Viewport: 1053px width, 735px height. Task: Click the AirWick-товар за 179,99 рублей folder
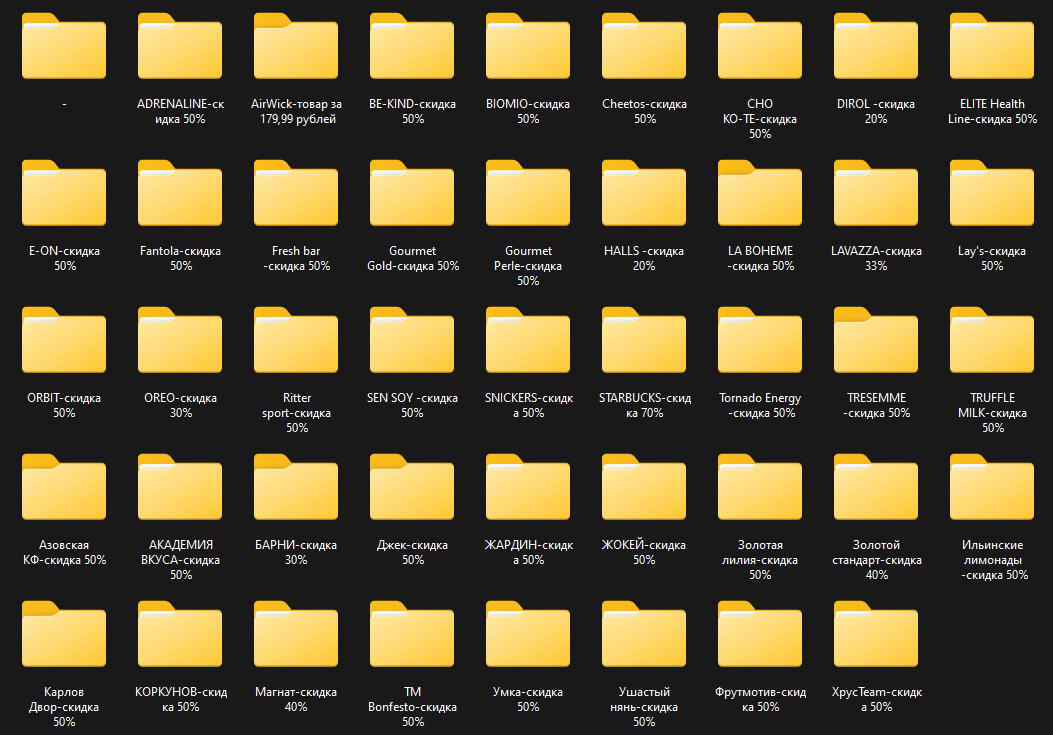pos(296,46)
